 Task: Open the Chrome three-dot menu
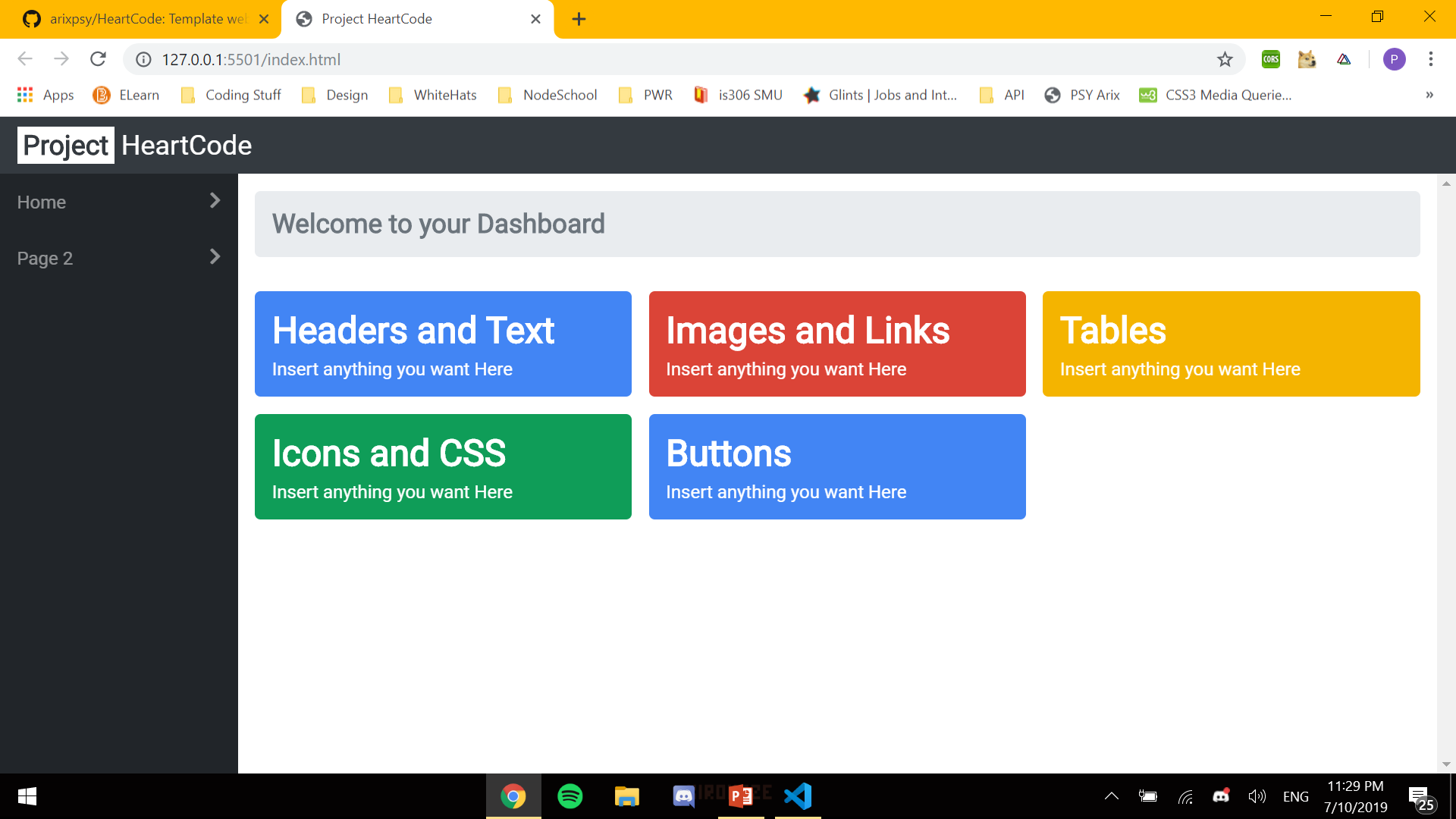click(1430, 59)
